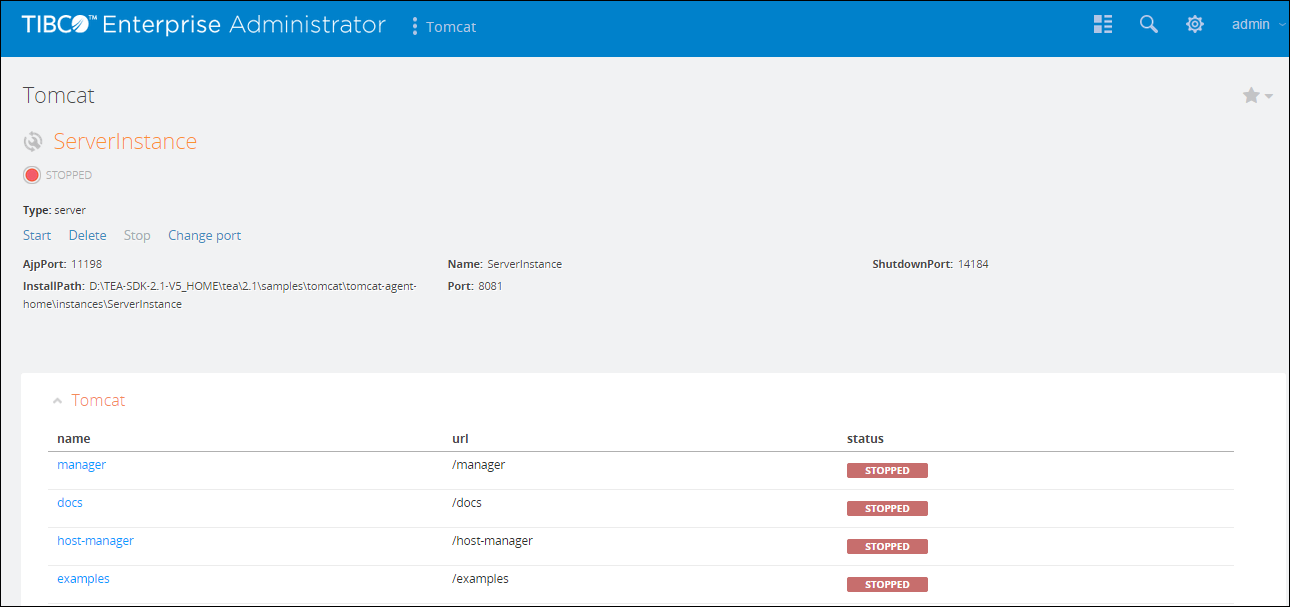
Task: Click the STOPPED badge for manager
Action: point(887,471)
